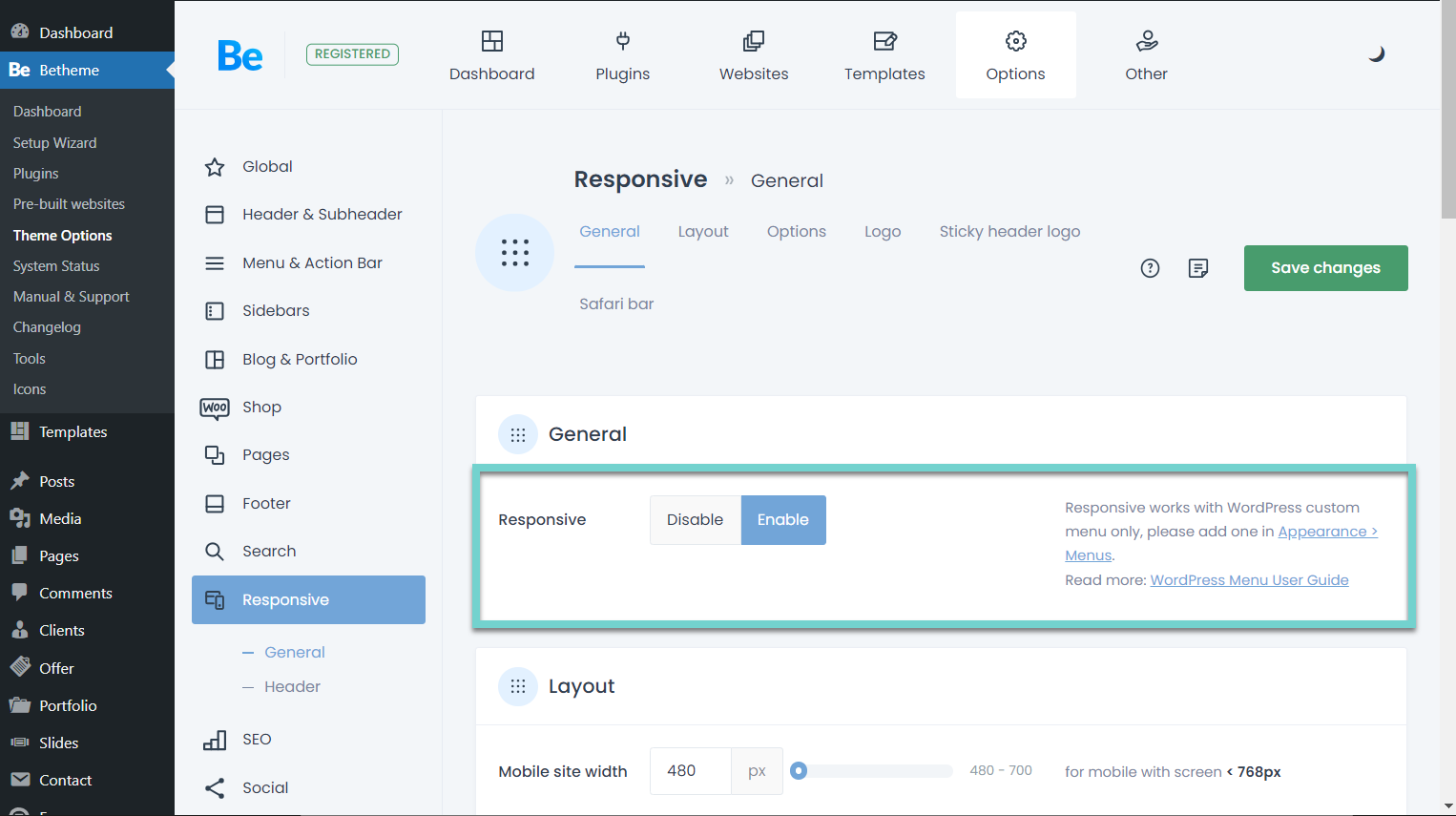
Task: Set Responsive to Disable
Action: coord(696,520)
